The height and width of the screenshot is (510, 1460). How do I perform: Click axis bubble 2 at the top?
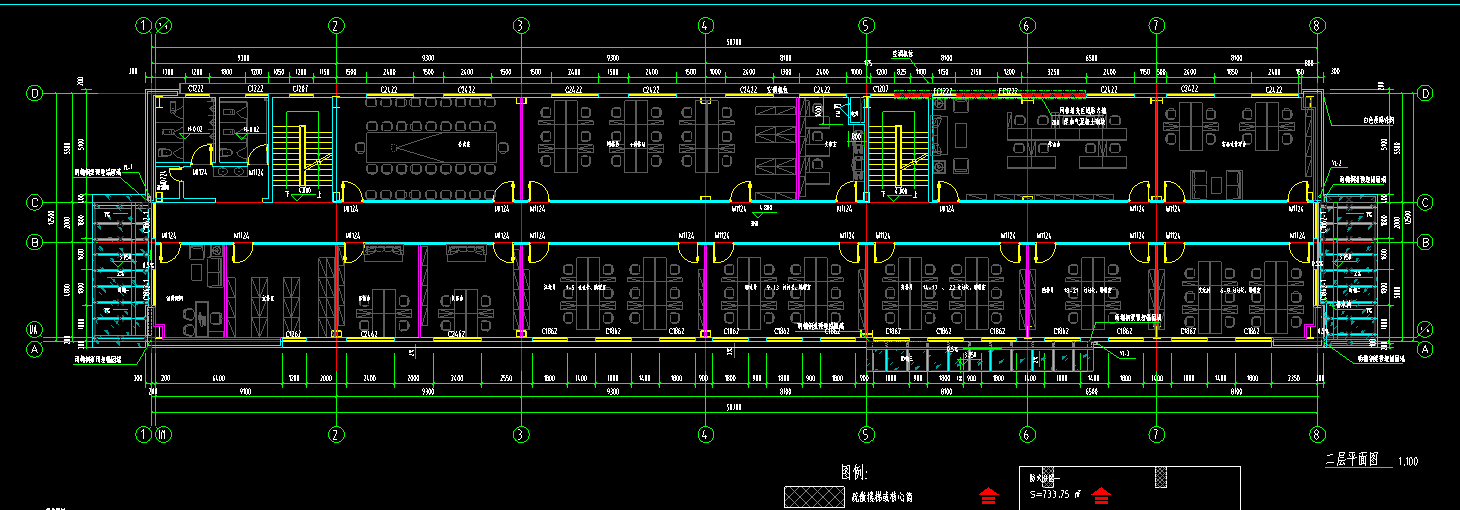click(x=336, y=25)
